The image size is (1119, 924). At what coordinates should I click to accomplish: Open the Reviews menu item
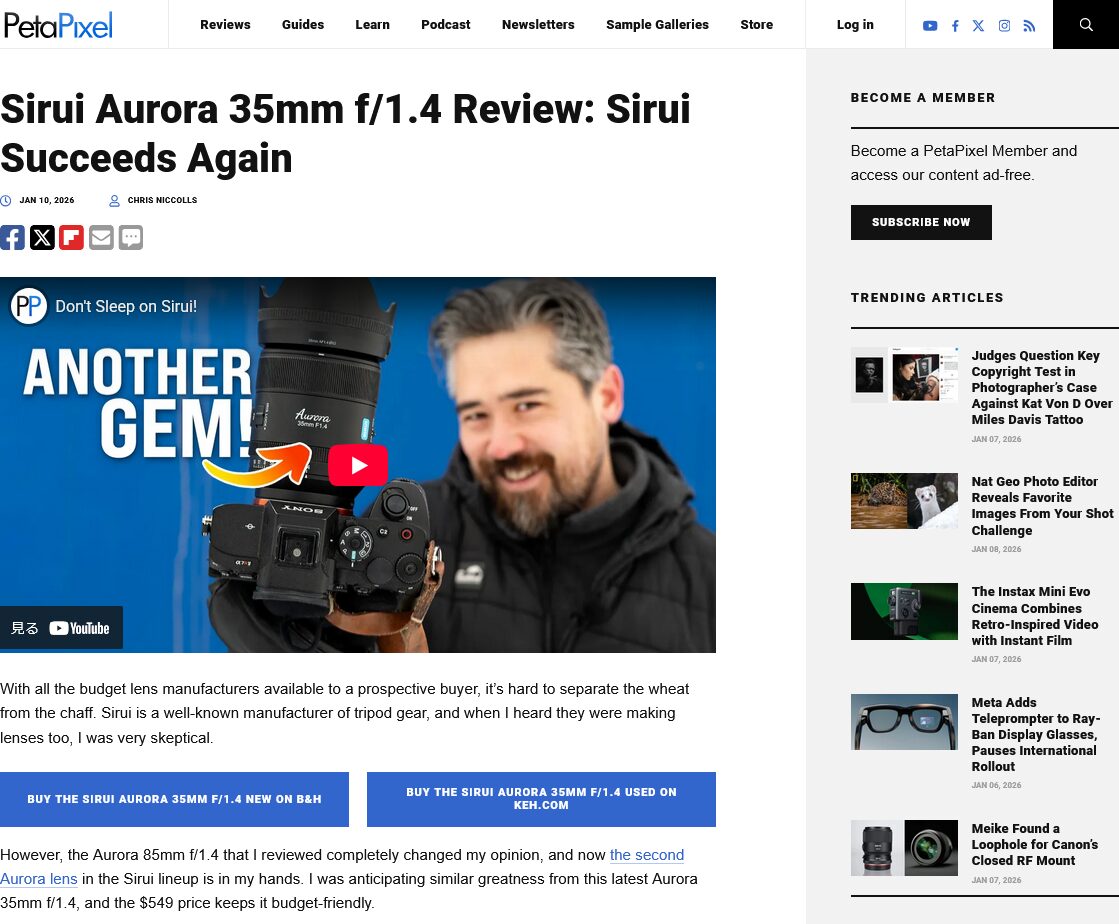225,24
